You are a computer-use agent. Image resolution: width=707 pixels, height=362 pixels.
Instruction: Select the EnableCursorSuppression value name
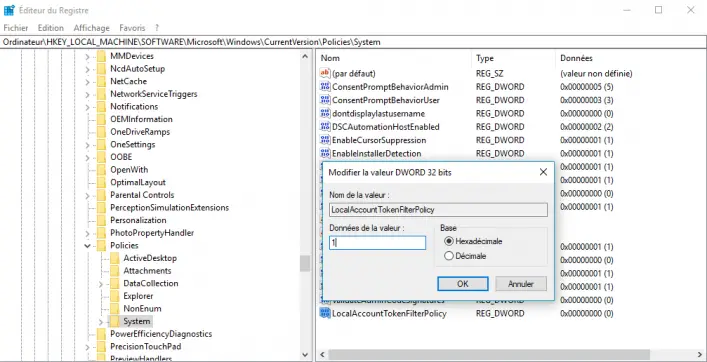click(379, 140)
